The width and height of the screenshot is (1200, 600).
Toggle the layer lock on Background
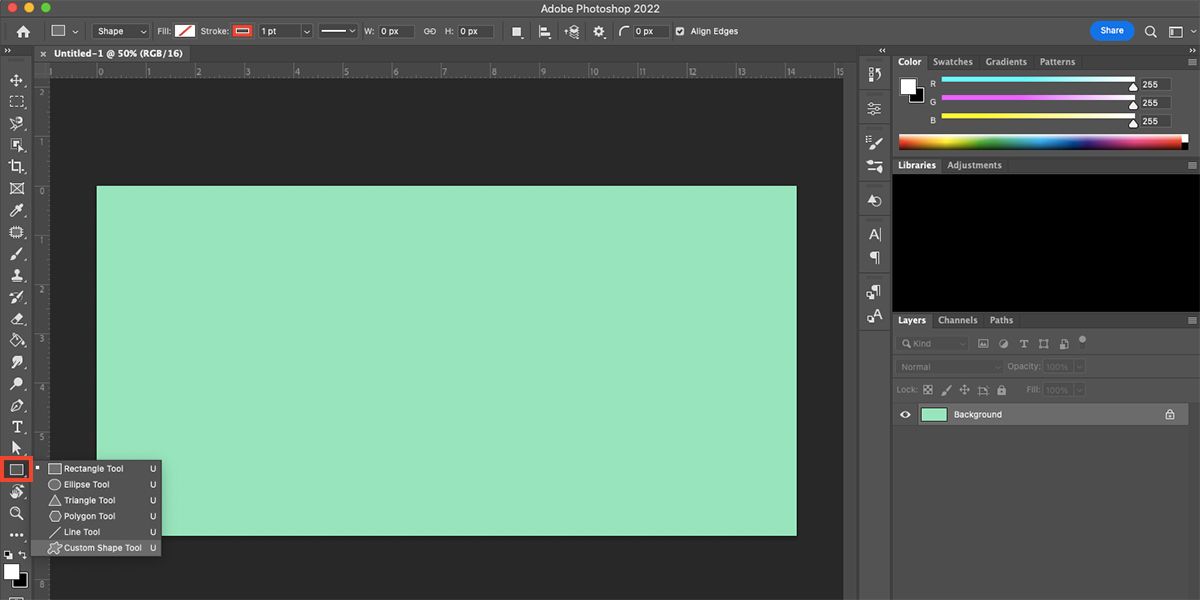1170,414
